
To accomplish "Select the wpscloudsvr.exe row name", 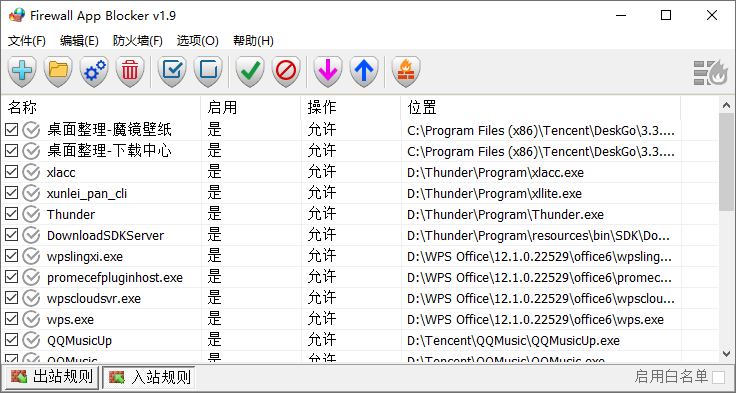I will (93, 299).
